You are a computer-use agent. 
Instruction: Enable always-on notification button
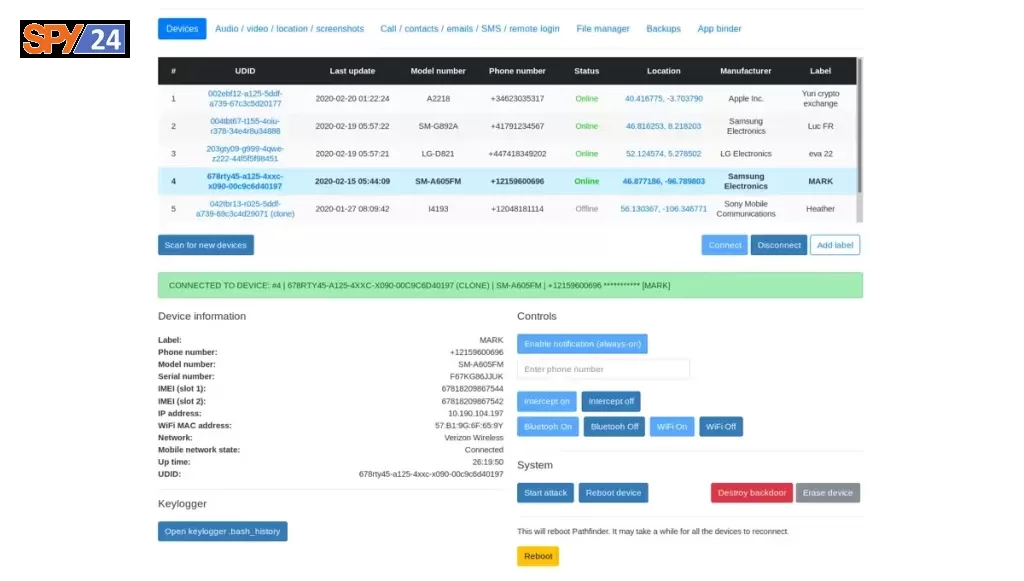(x=582, y=343)
